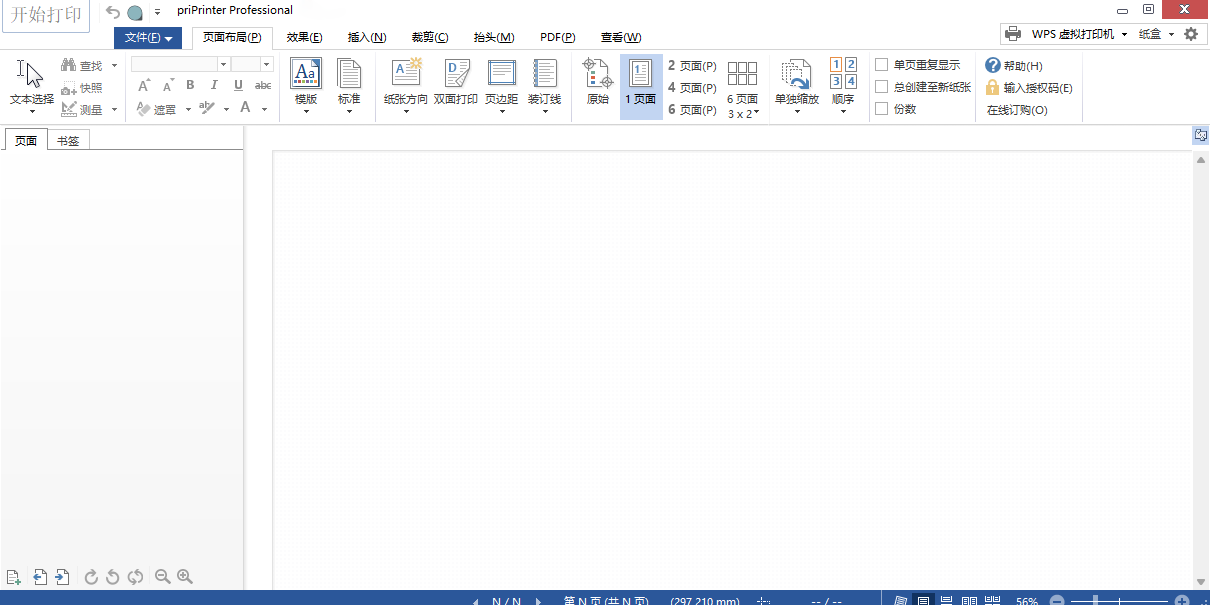Click the add blank page icon
Screen dimensions: 1210x605
14,577
